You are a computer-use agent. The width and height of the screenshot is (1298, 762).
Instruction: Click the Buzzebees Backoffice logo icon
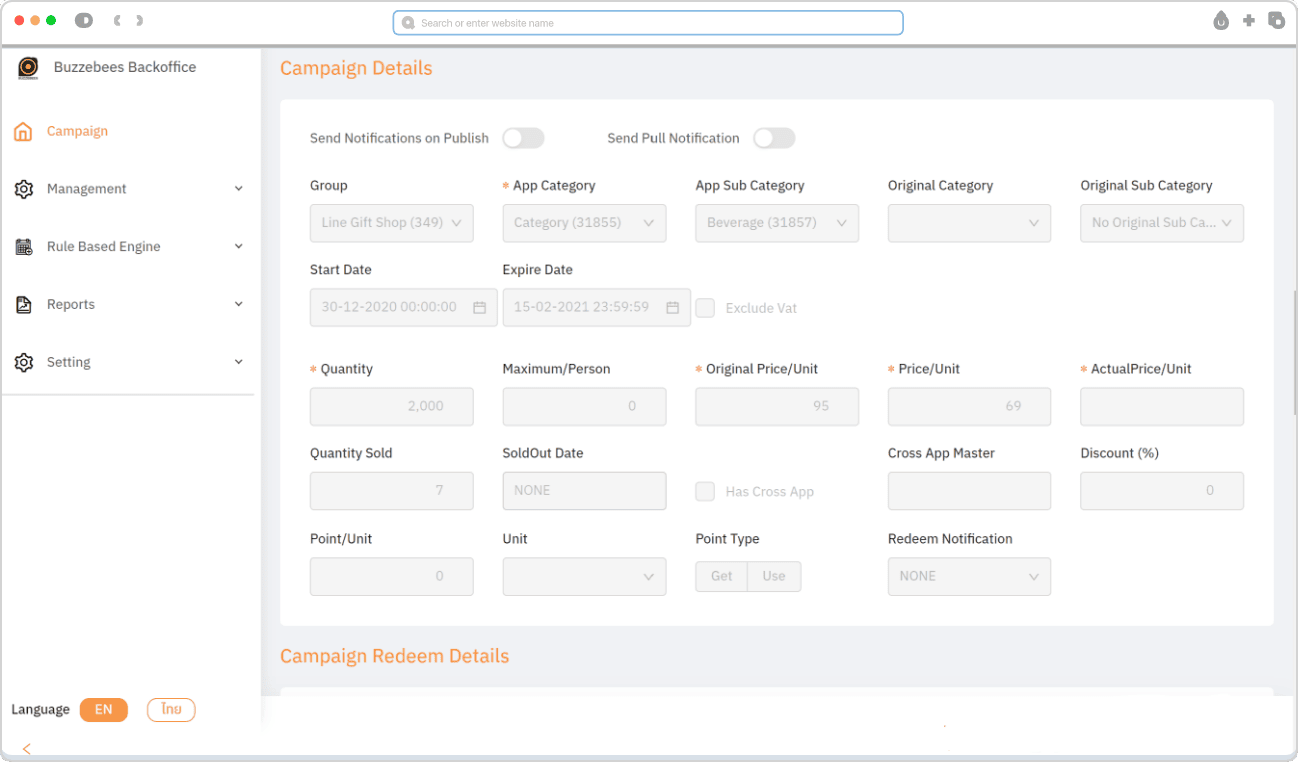pyautogui.click(x=28, y=68)
